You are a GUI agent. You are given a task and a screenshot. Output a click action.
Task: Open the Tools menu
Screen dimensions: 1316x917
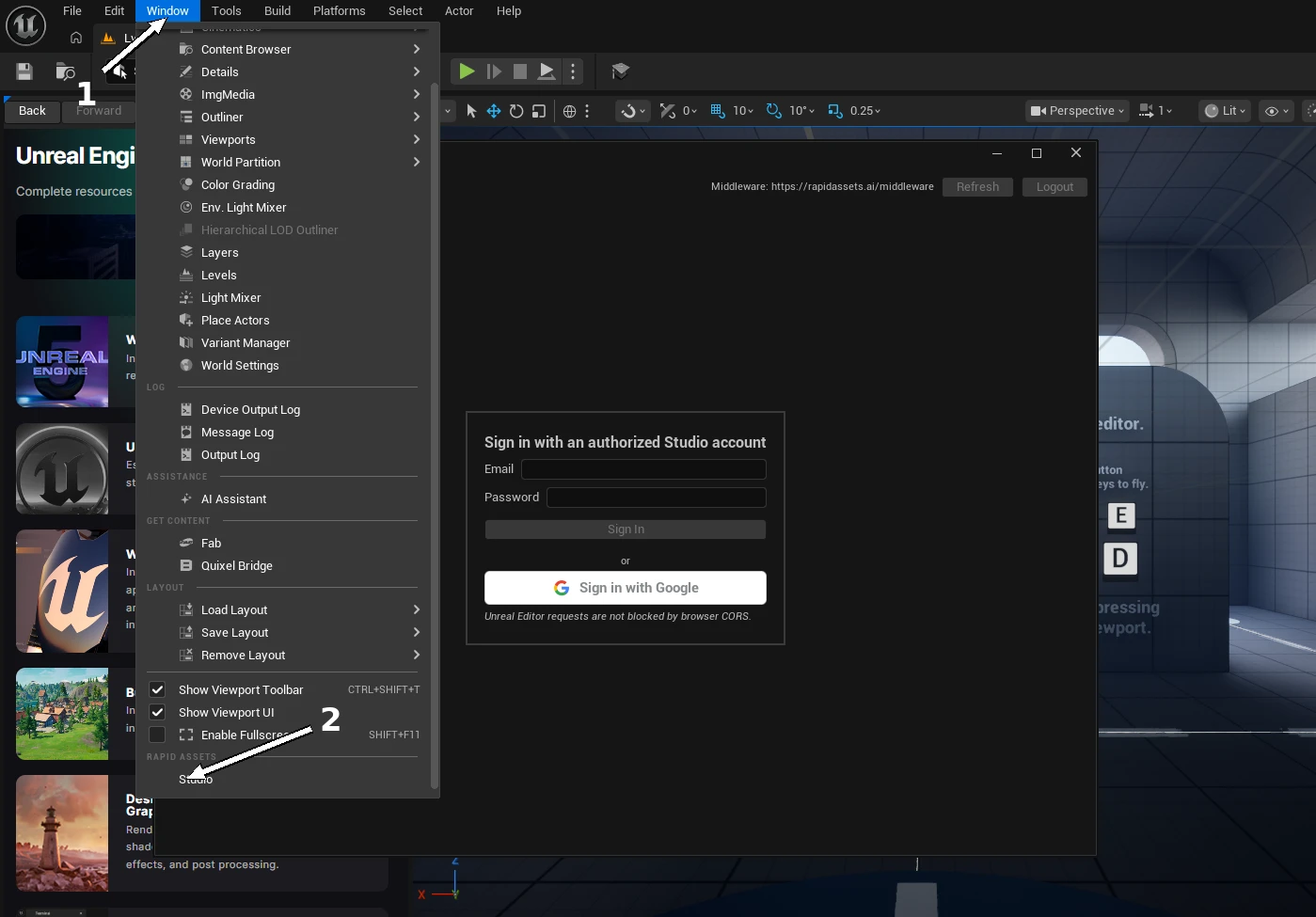(x=226, y=11)
